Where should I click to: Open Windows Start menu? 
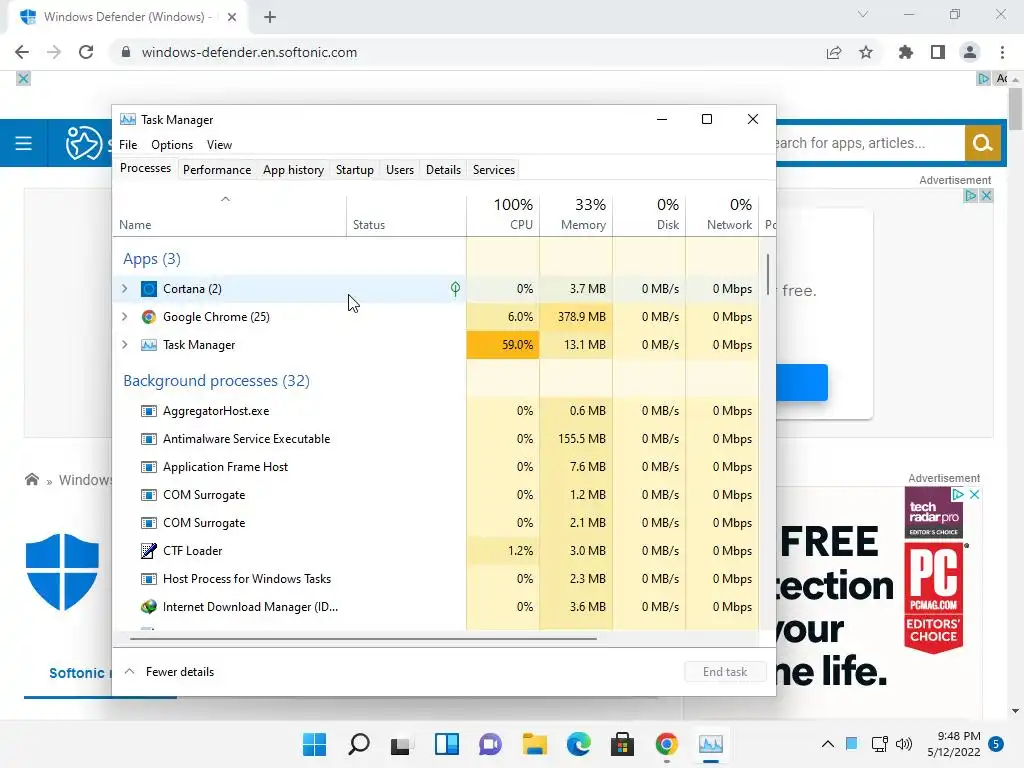[315, 744]
